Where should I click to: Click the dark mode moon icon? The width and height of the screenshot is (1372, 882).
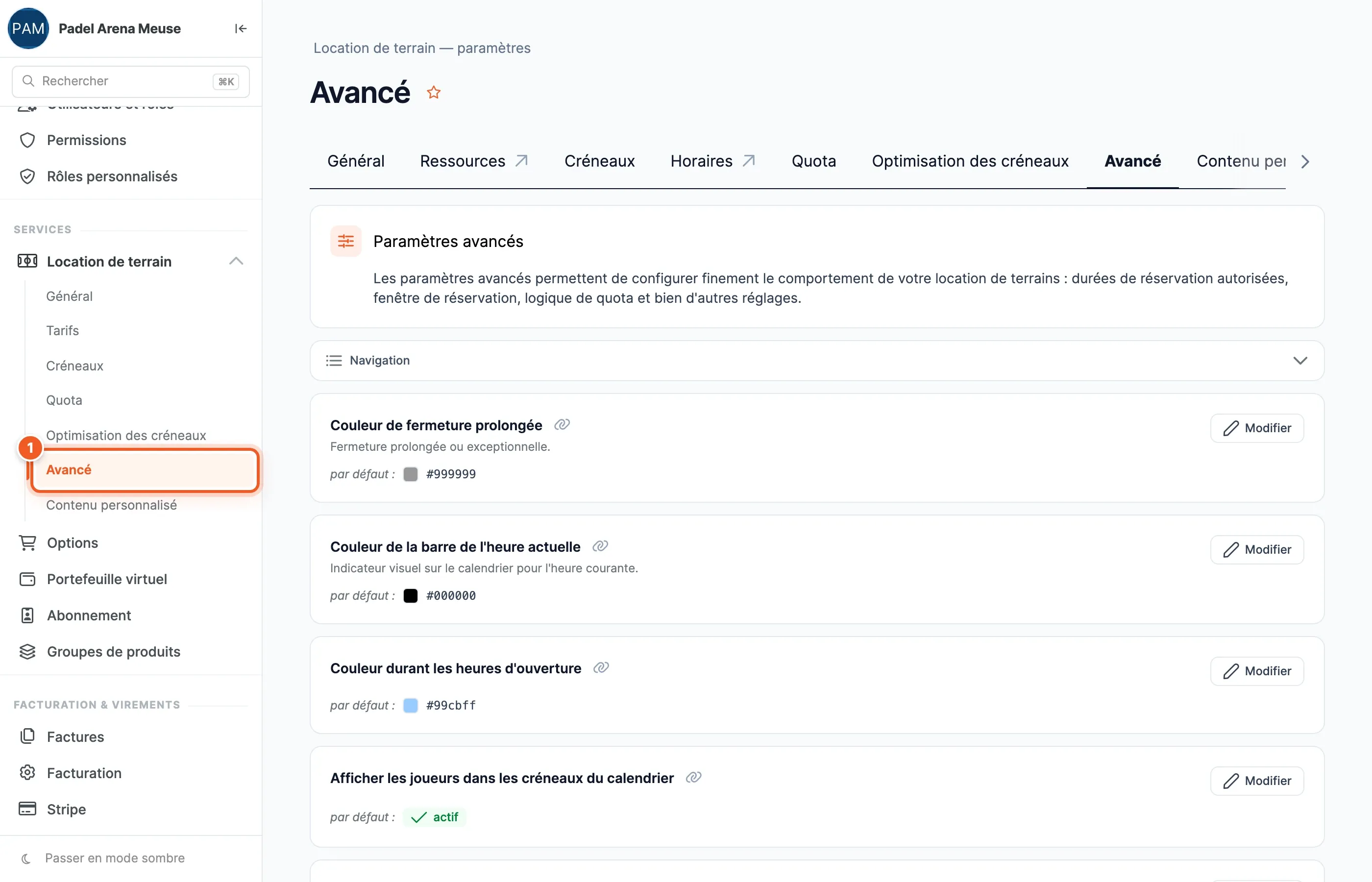(26, 858)
